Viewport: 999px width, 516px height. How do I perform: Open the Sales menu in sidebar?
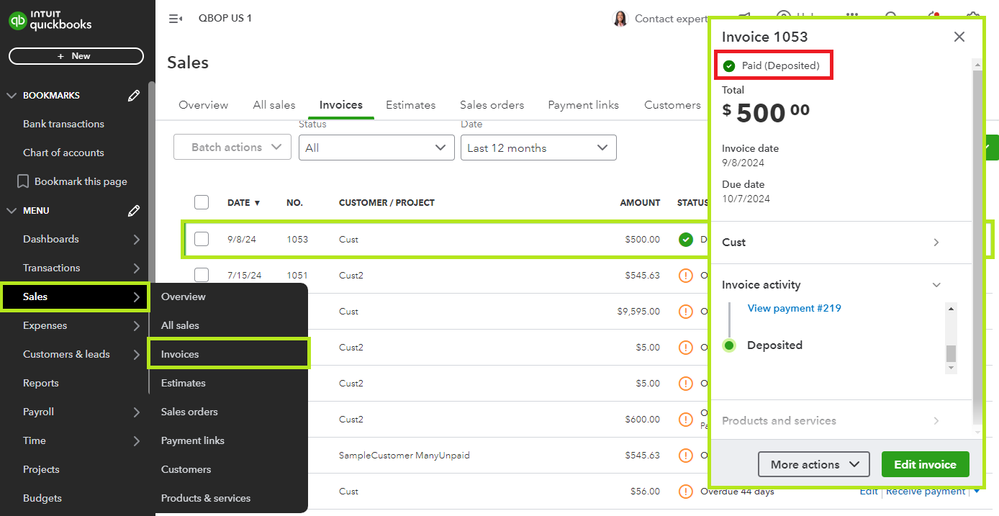click(75, 297)
